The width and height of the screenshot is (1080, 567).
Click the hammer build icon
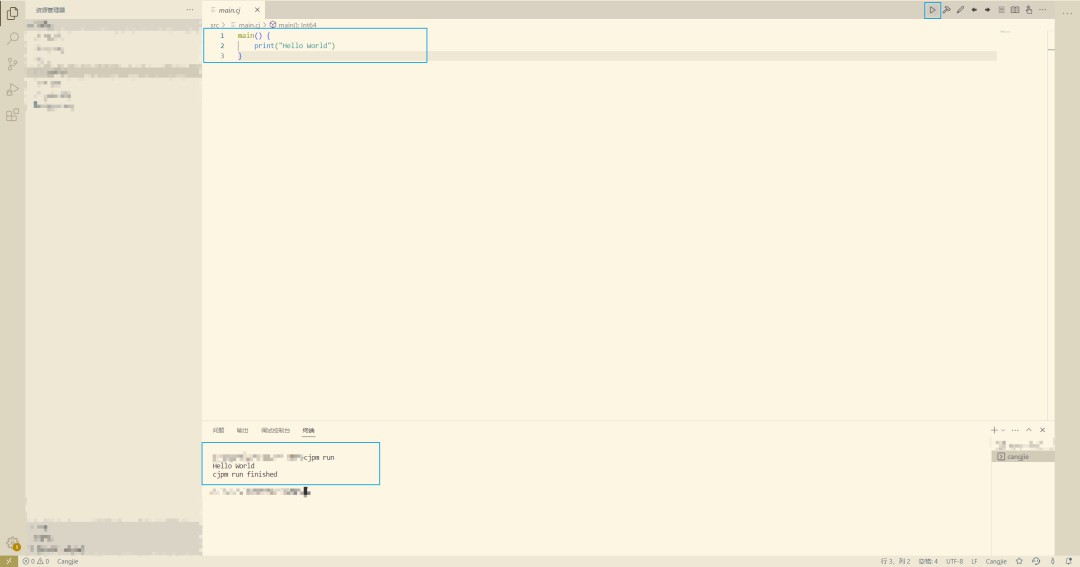coord(946,10)
